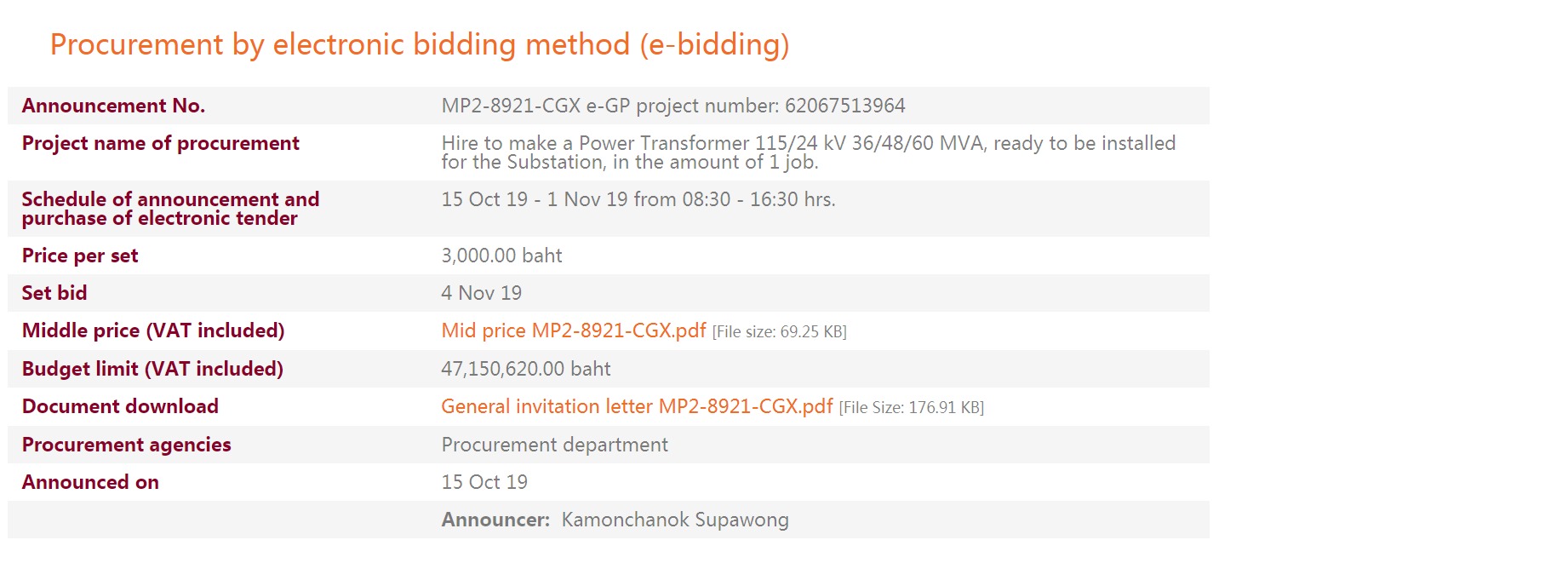Click the Project name of procurement label
This screenshot has height=586, width=1568.
(x=160, y=143)
